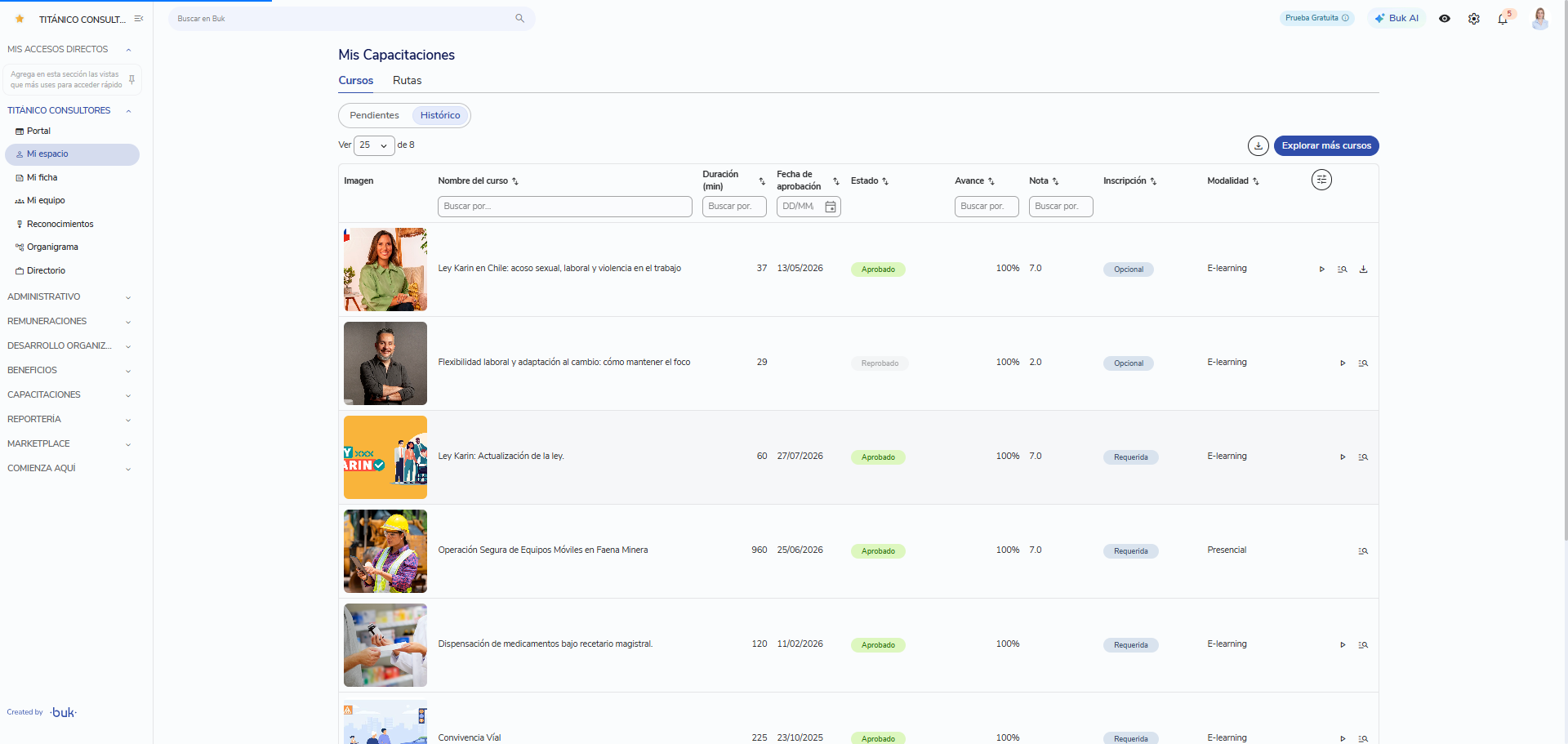Expand the Desarrollo Organizacional section
Image resolution: width=1568 pixels, height=744 pixels.
[x=69, y=346]
